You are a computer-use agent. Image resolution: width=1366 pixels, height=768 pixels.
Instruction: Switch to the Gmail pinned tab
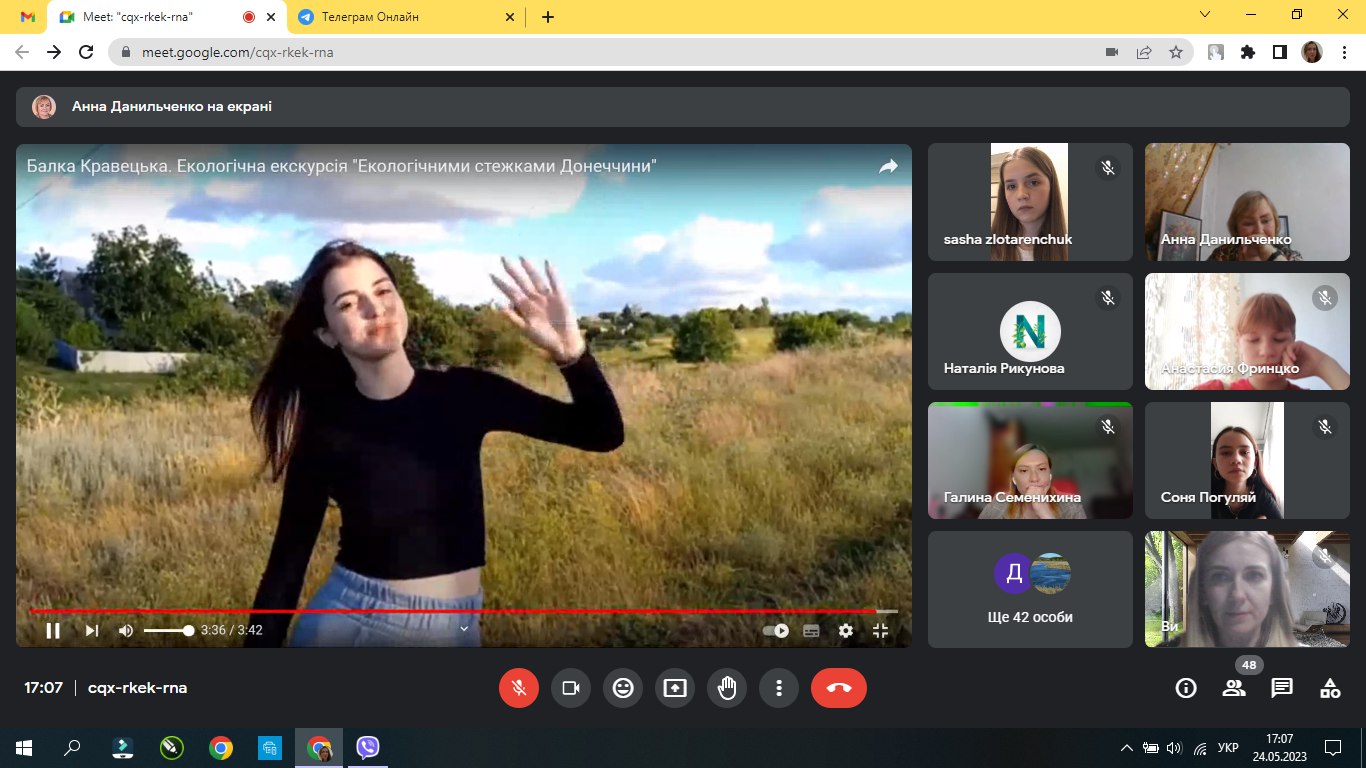click(x=28, y=17)
